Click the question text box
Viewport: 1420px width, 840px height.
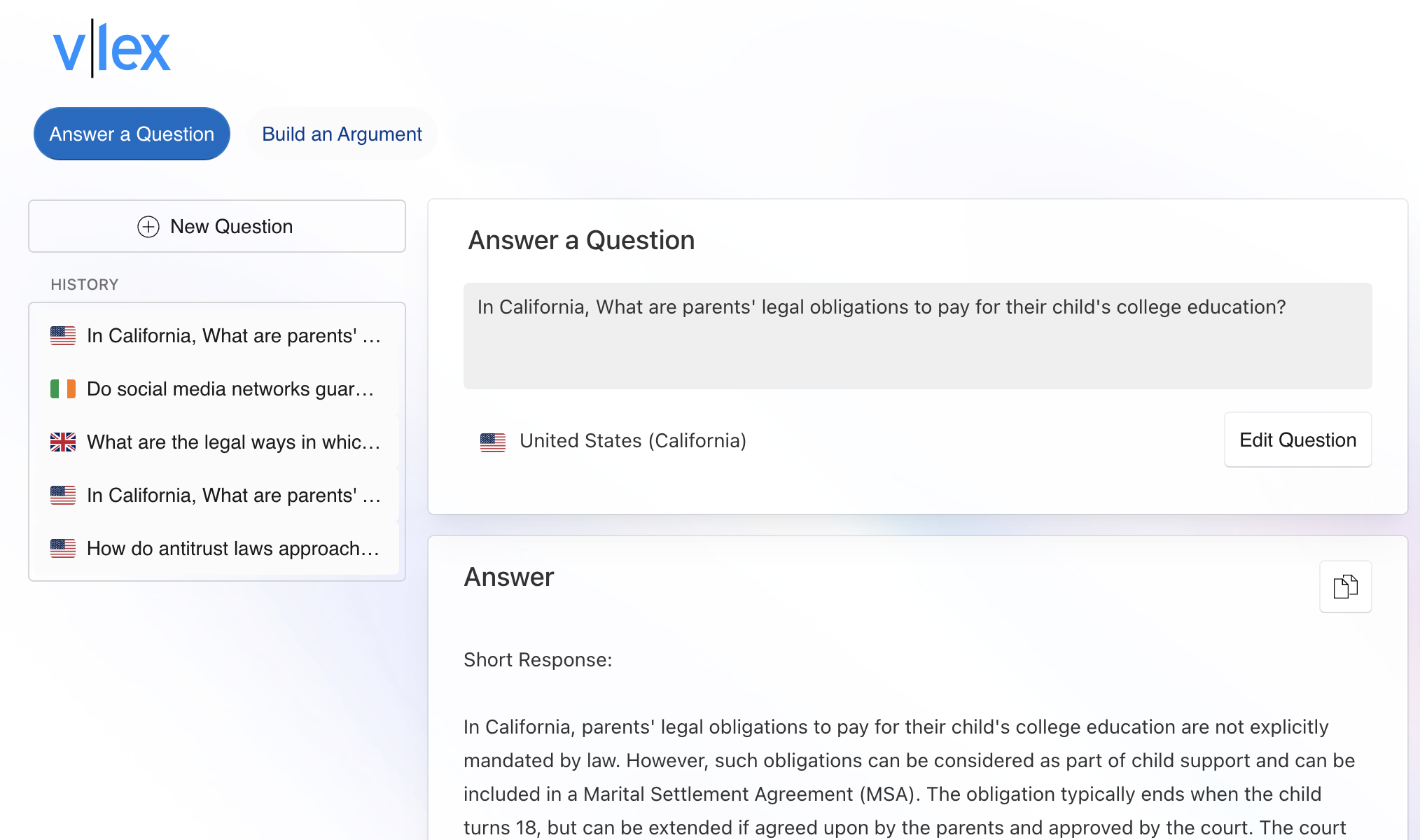pos(917,336)
